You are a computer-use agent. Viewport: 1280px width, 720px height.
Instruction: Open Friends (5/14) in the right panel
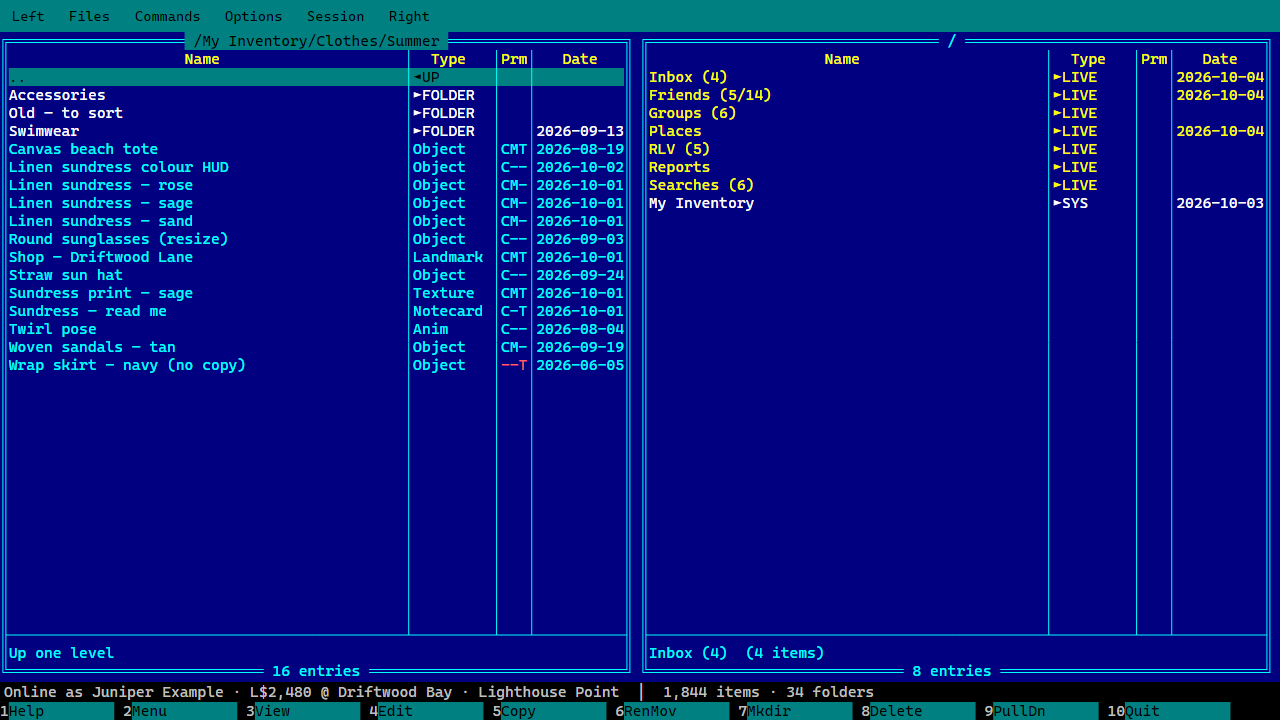pos(956,95)
